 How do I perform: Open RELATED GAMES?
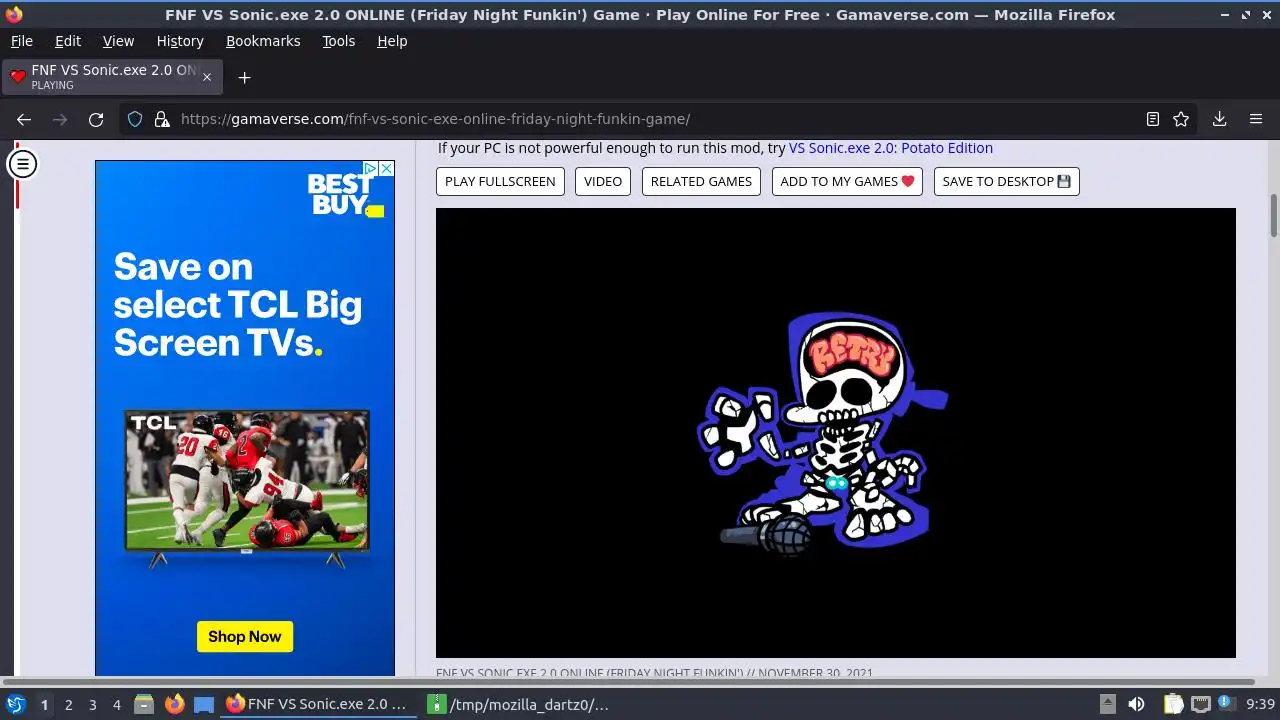pos(701,181)
